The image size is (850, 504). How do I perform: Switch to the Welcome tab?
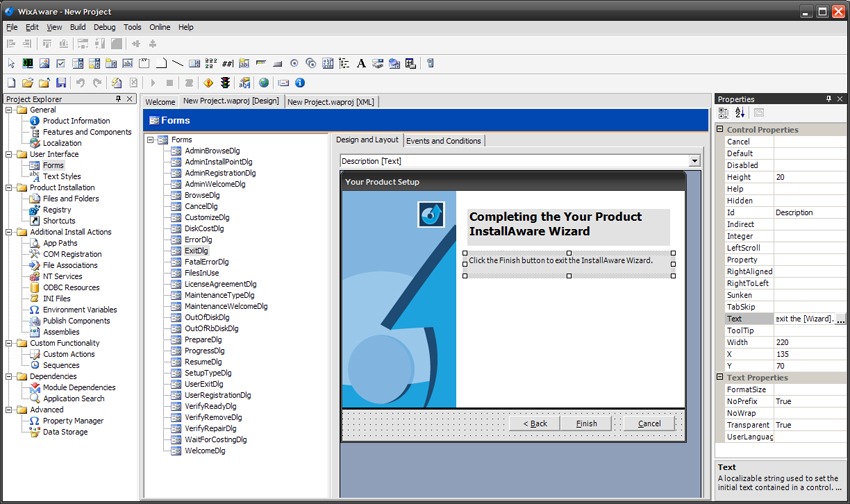160,102
